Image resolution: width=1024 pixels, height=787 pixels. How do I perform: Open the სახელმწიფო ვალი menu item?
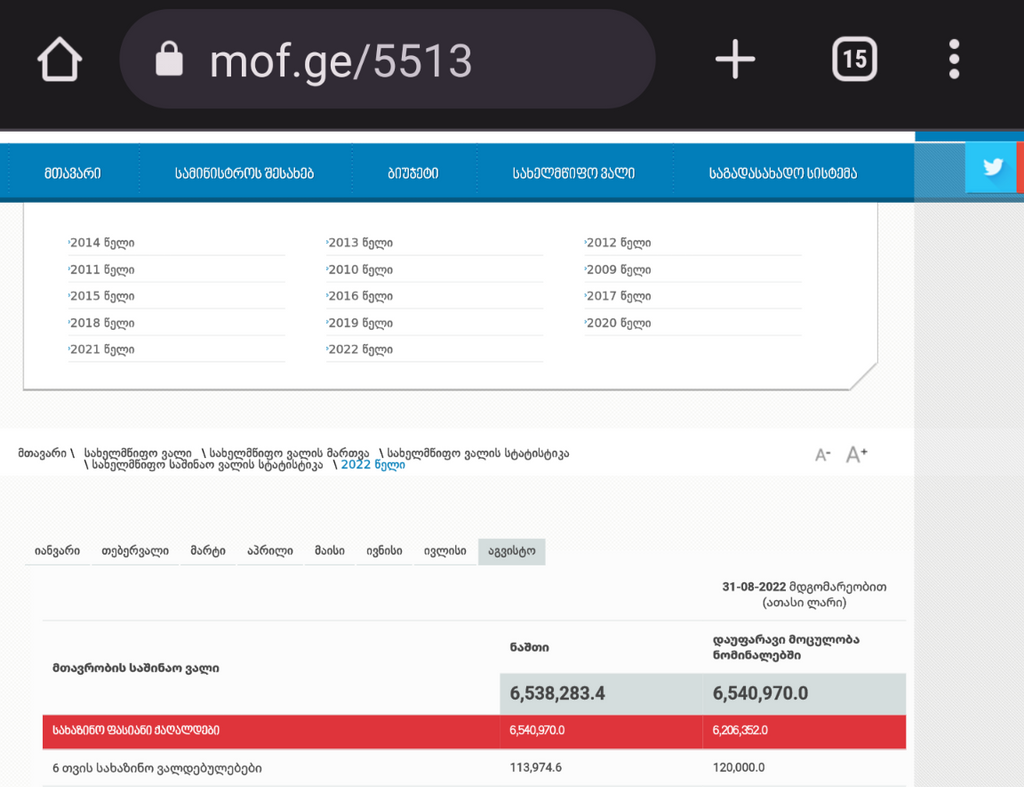tap(574, 173)
